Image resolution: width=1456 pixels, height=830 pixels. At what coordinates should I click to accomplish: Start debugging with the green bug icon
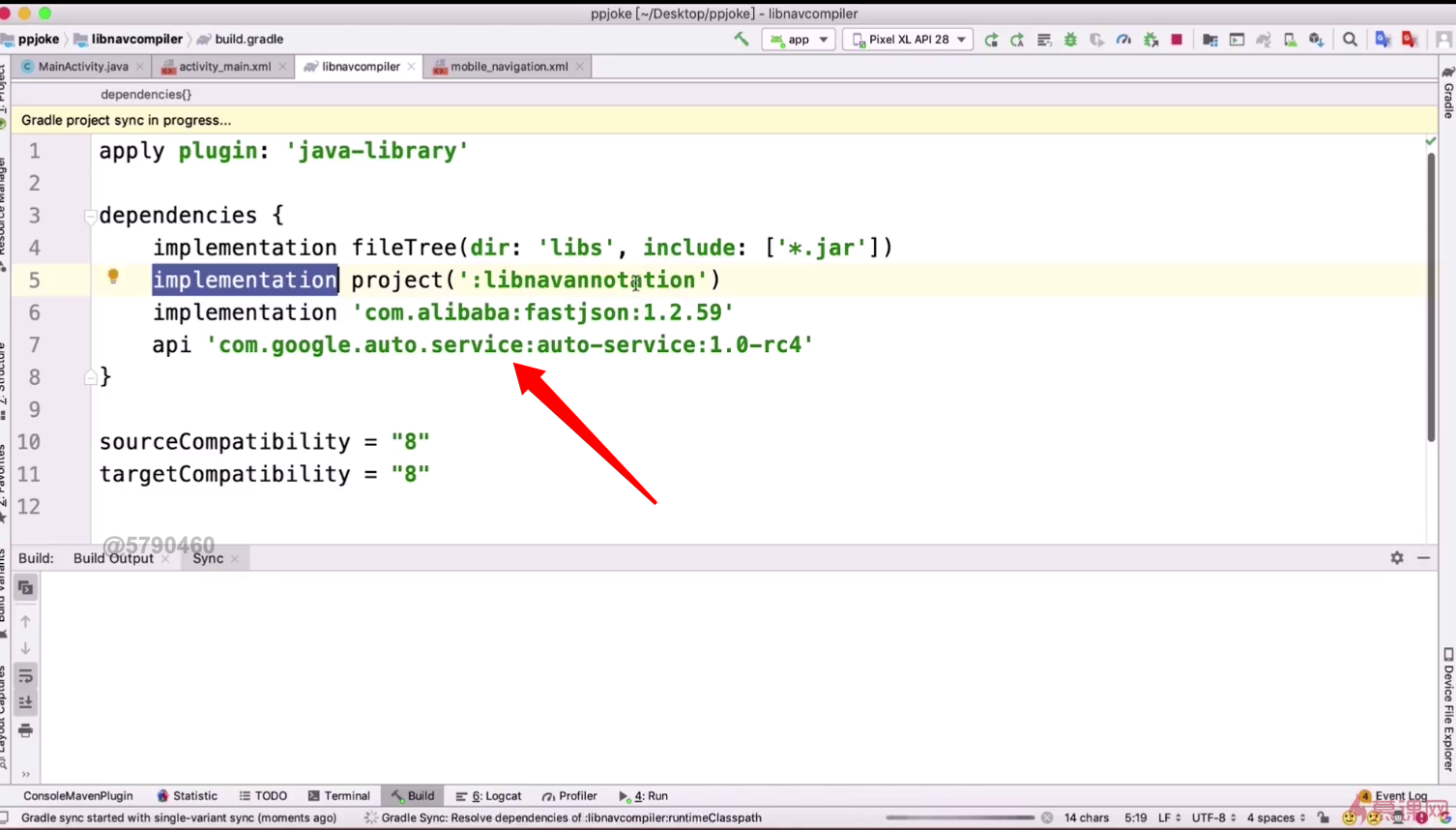(x=1070, y=40)
